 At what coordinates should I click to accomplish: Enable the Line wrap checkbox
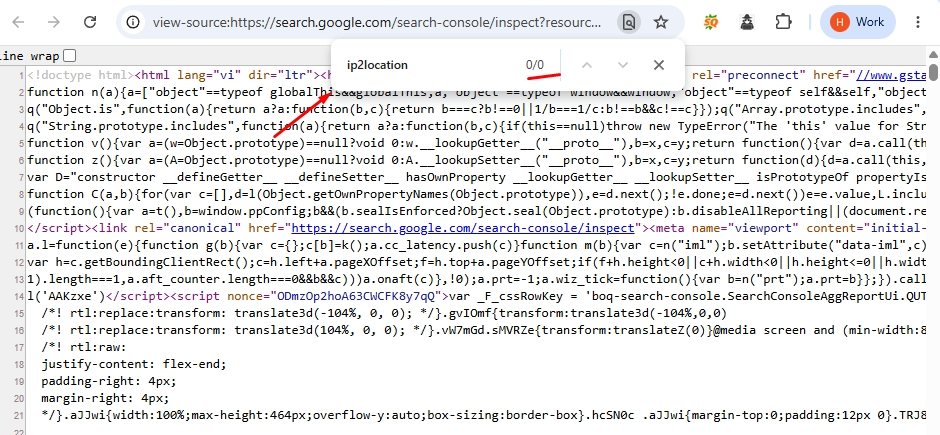(x=70, y=56)
